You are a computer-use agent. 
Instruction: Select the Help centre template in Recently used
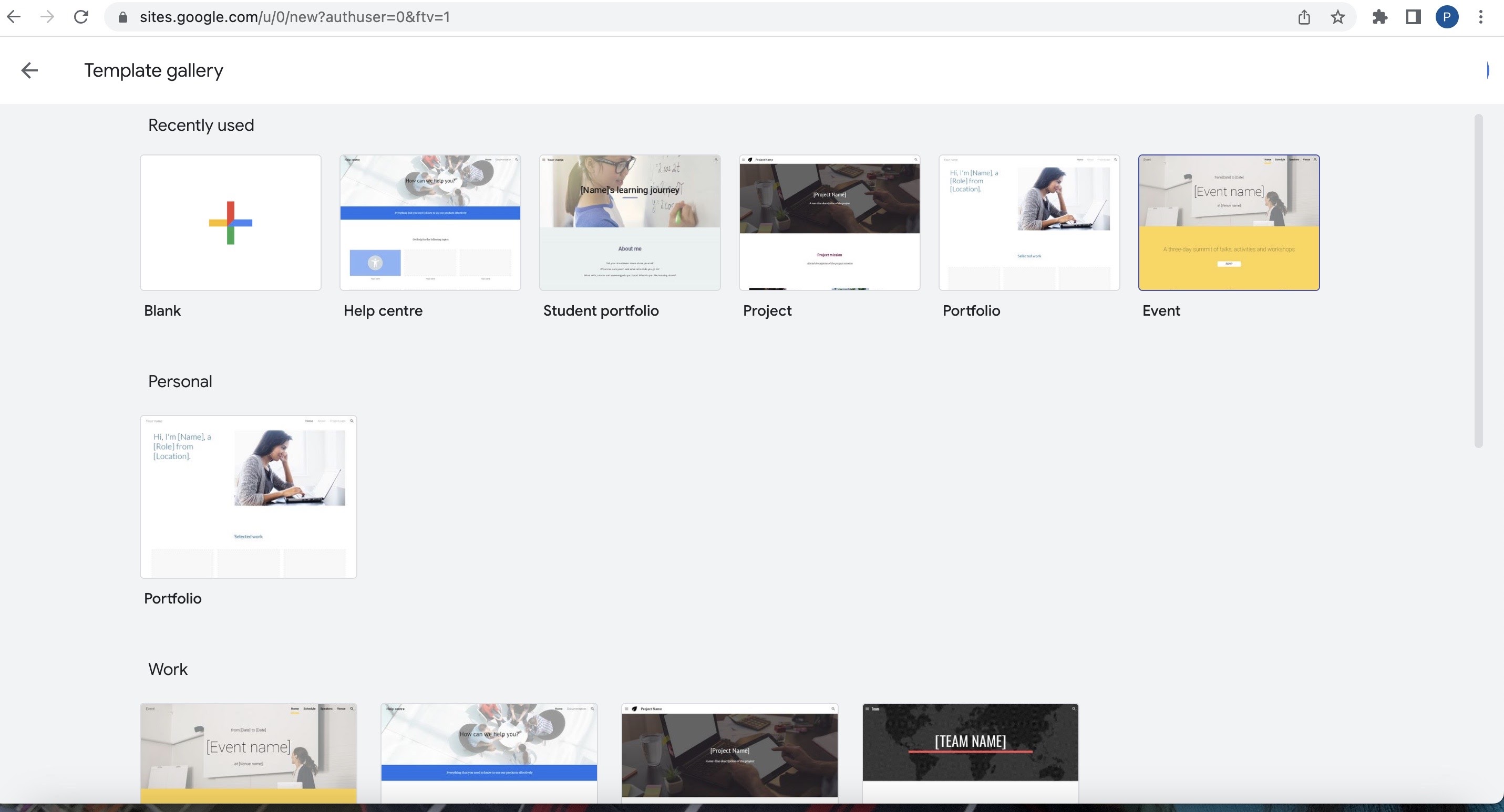point(430,222)
